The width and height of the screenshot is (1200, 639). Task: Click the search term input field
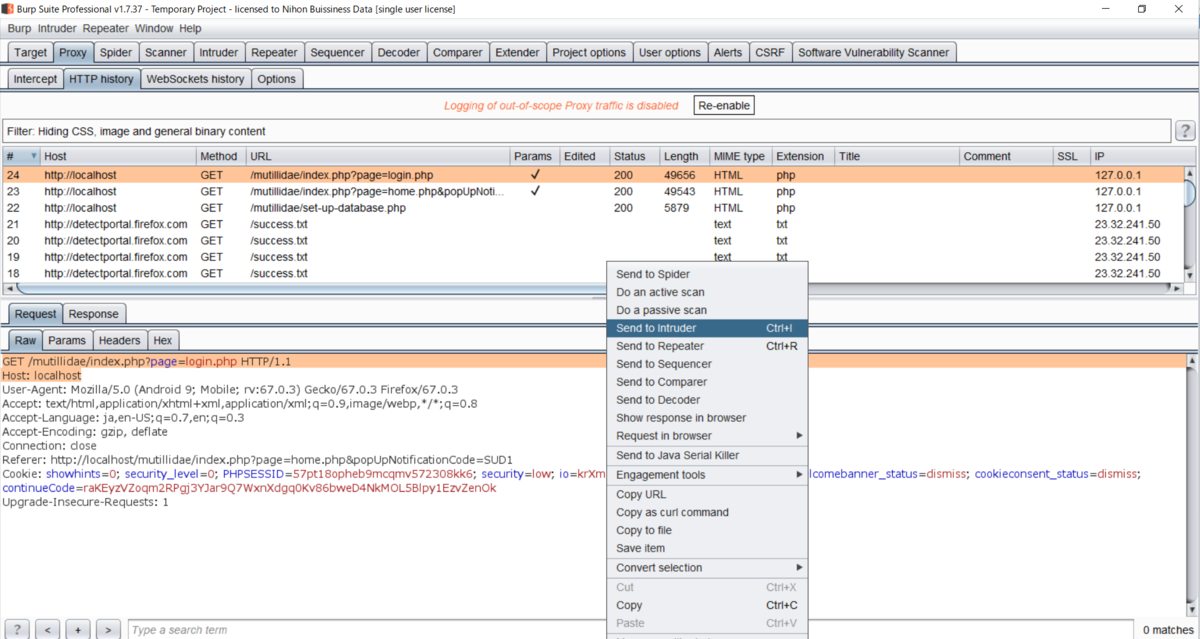(x=629, y=630)
